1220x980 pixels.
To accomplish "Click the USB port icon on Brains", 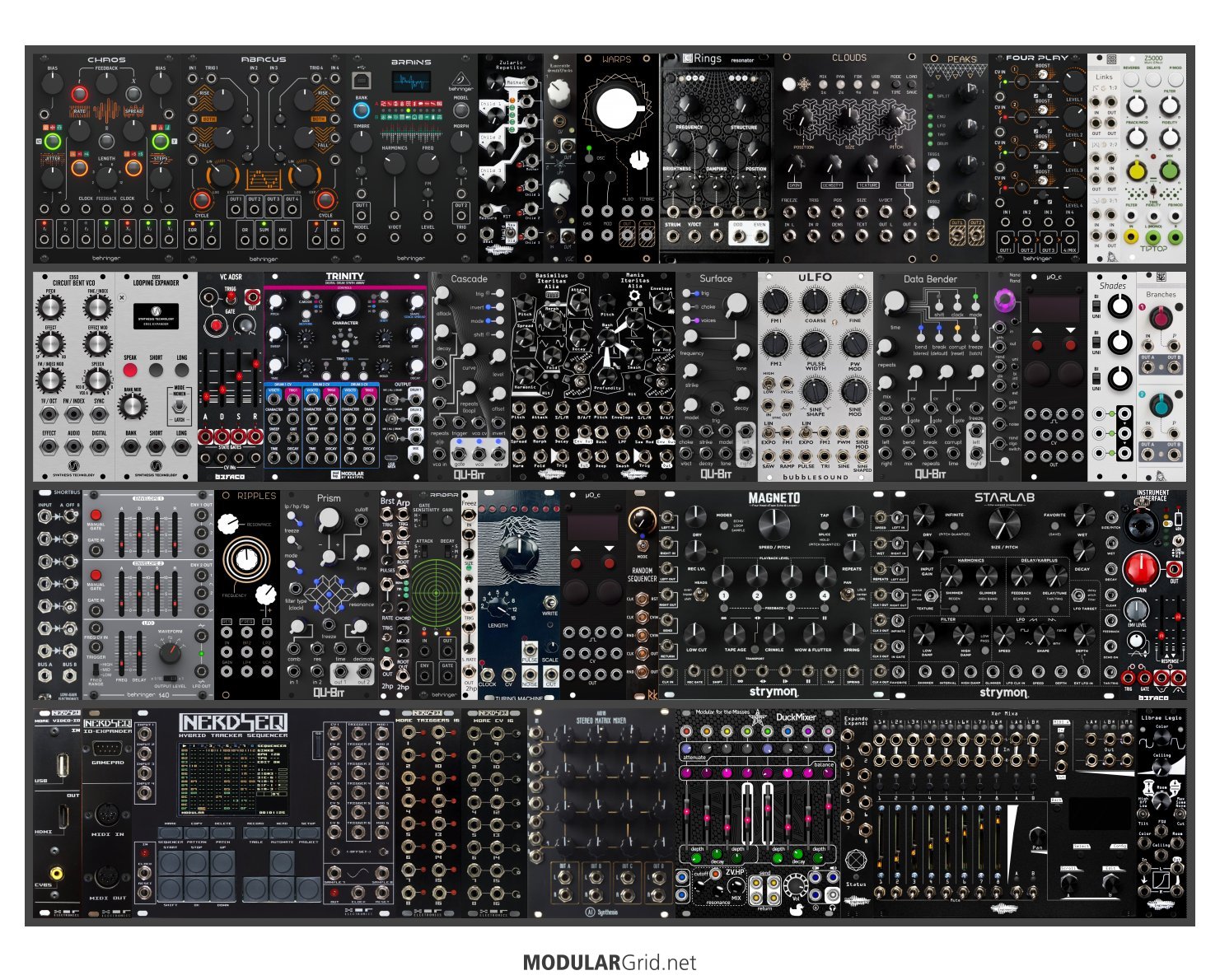I will tap(361, 79).
